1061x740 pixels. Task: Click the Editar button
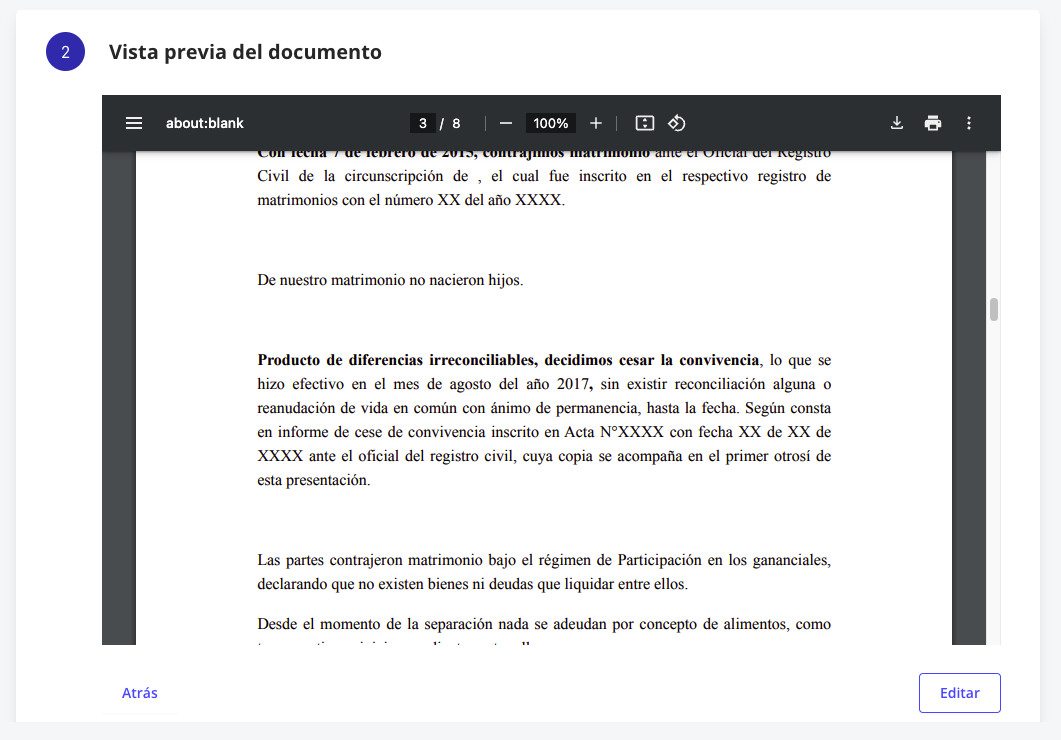(960, 693)
